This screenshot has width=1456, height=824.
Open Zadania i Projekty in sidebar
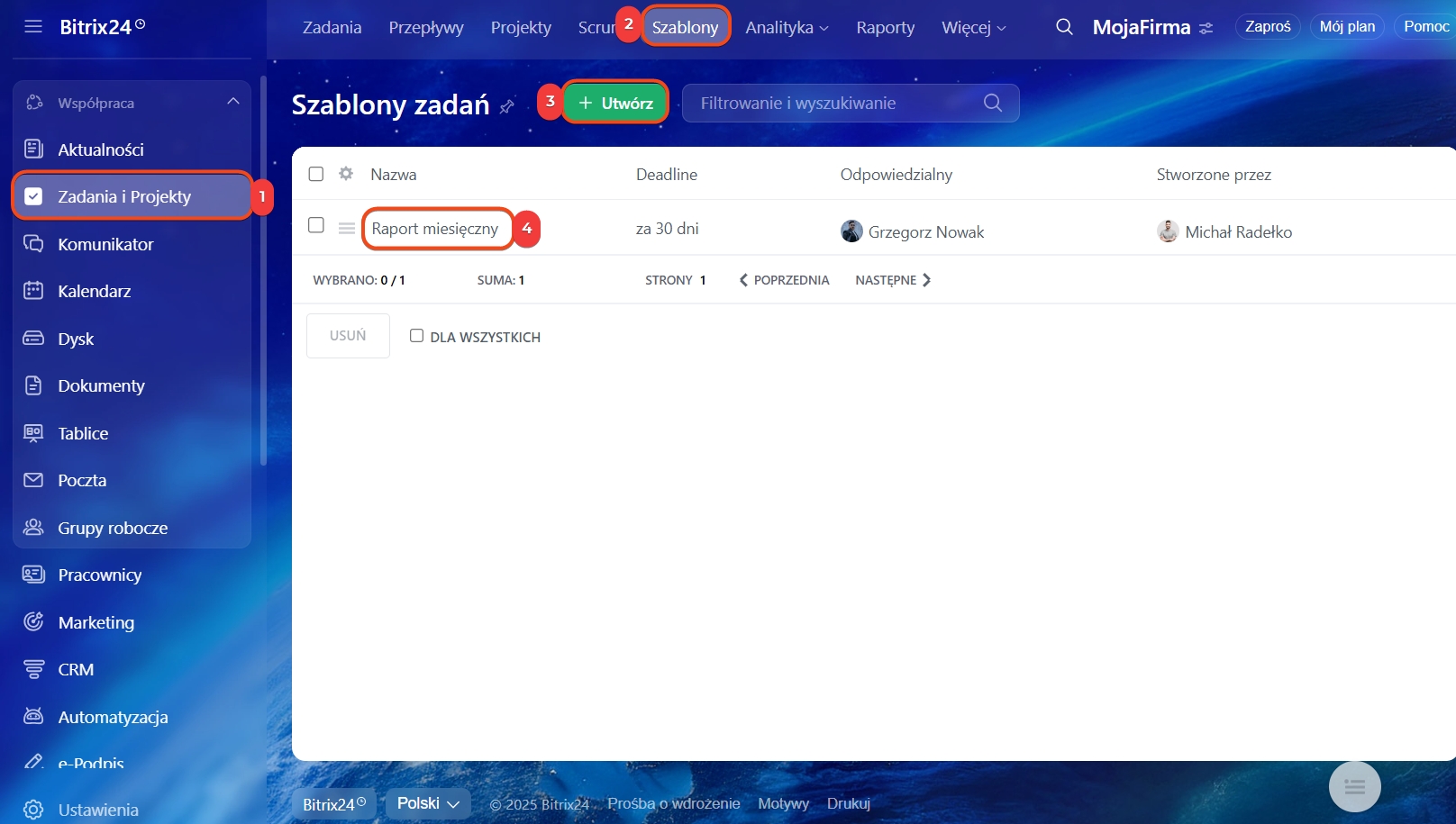tap(132, 196)
